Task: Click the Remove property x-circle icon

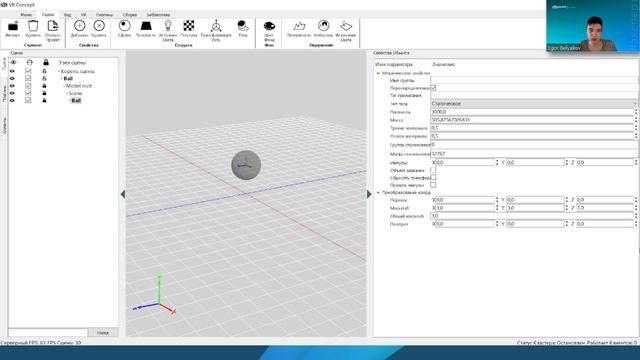Action: click(x=99, y=26)
